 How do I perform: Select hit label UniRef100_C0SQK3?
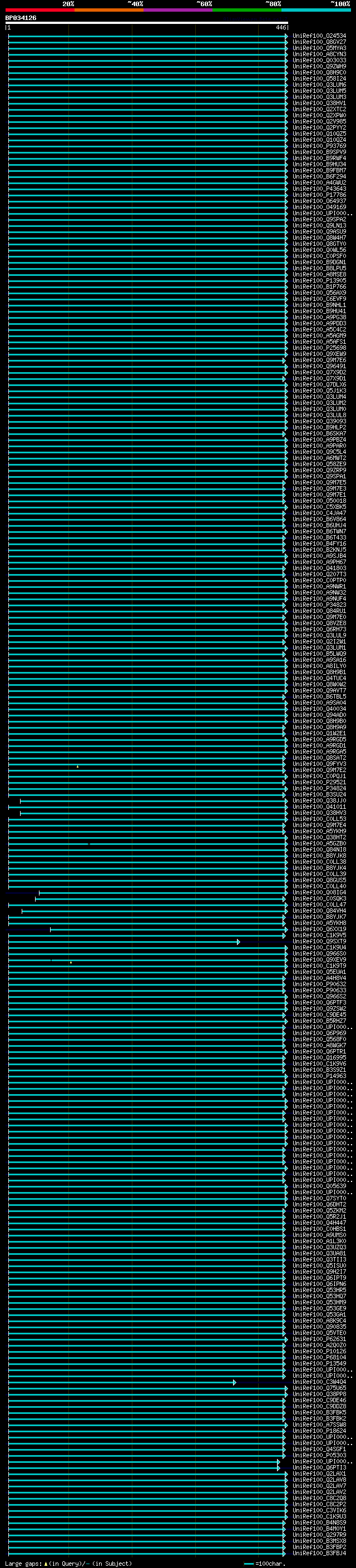(x=319, y=899)
